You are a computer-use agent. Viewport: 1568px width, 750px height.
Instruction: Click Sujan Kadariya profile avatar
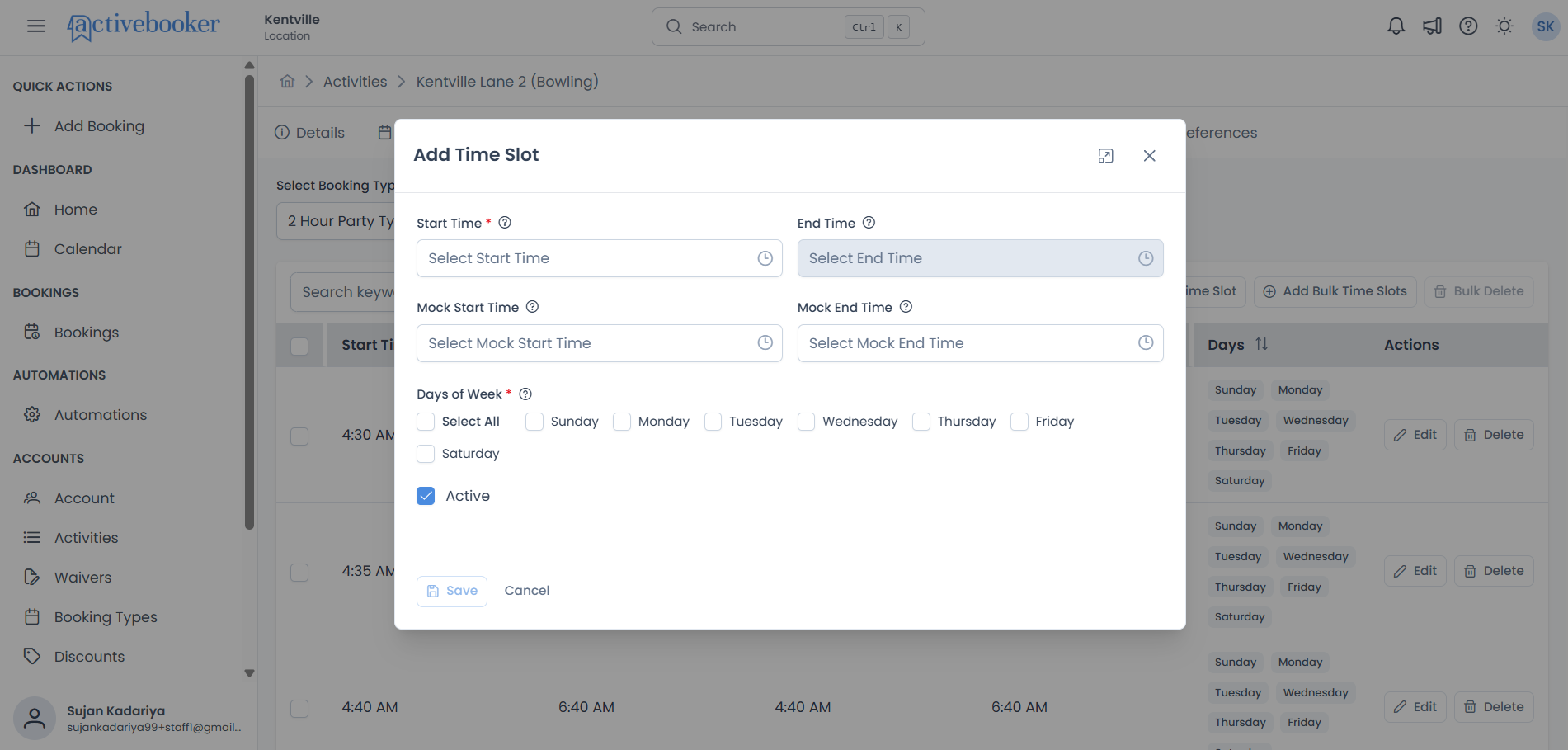click(x=35, y=718)
